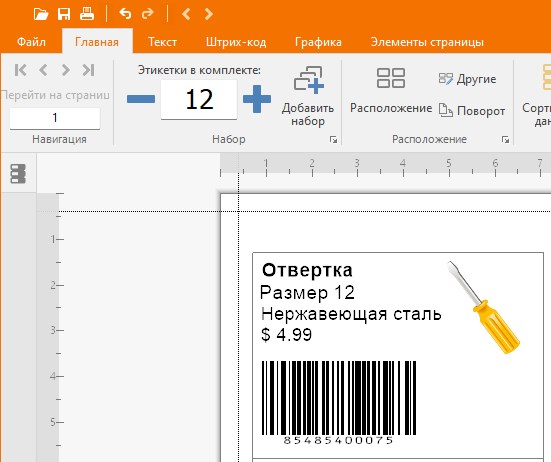Undo the last action
The height and width of the screenshot is (462, 551).
125,14
